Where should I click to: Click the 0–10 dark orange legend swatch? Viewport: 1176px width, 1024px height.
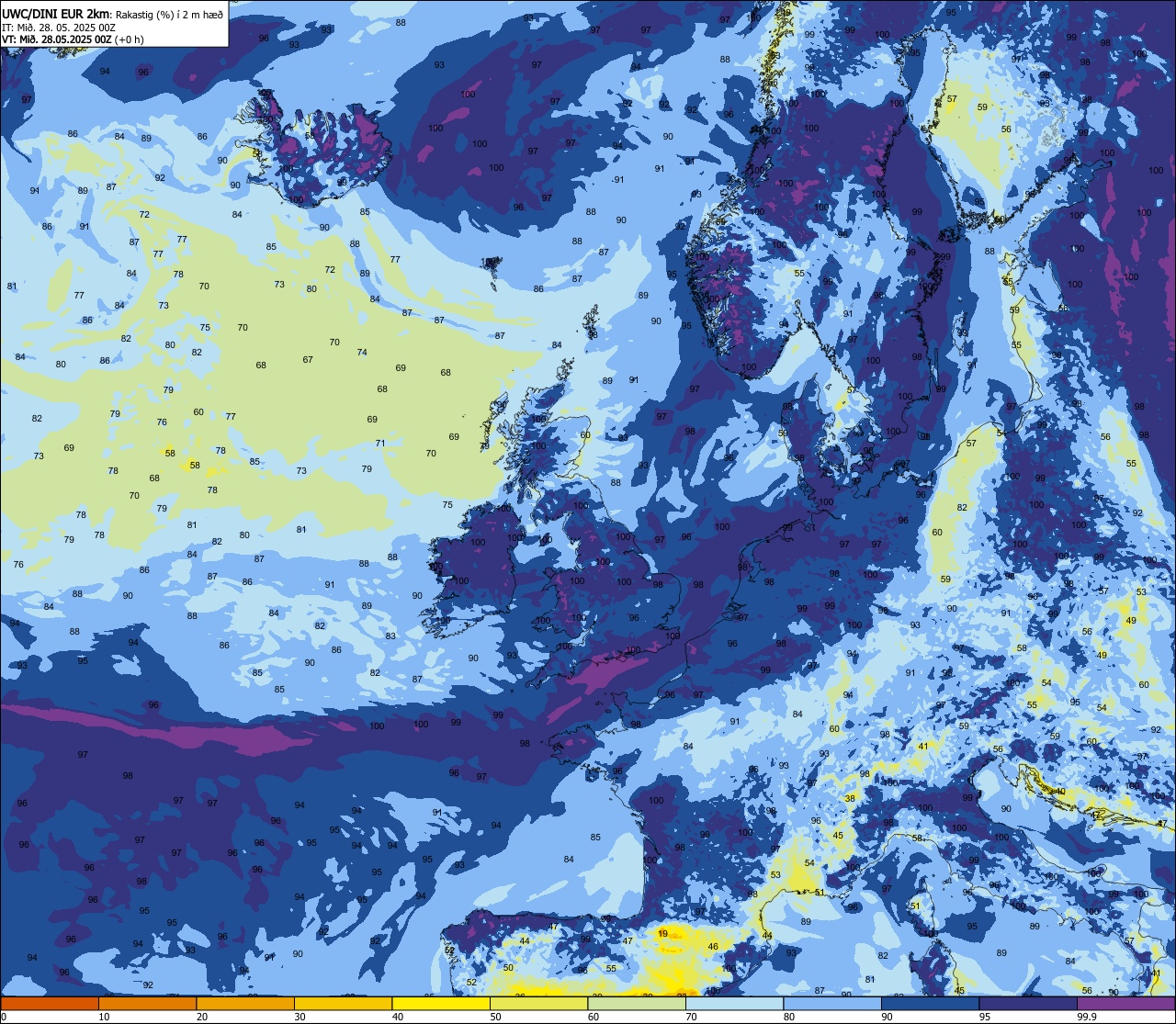coord(50,1003)
